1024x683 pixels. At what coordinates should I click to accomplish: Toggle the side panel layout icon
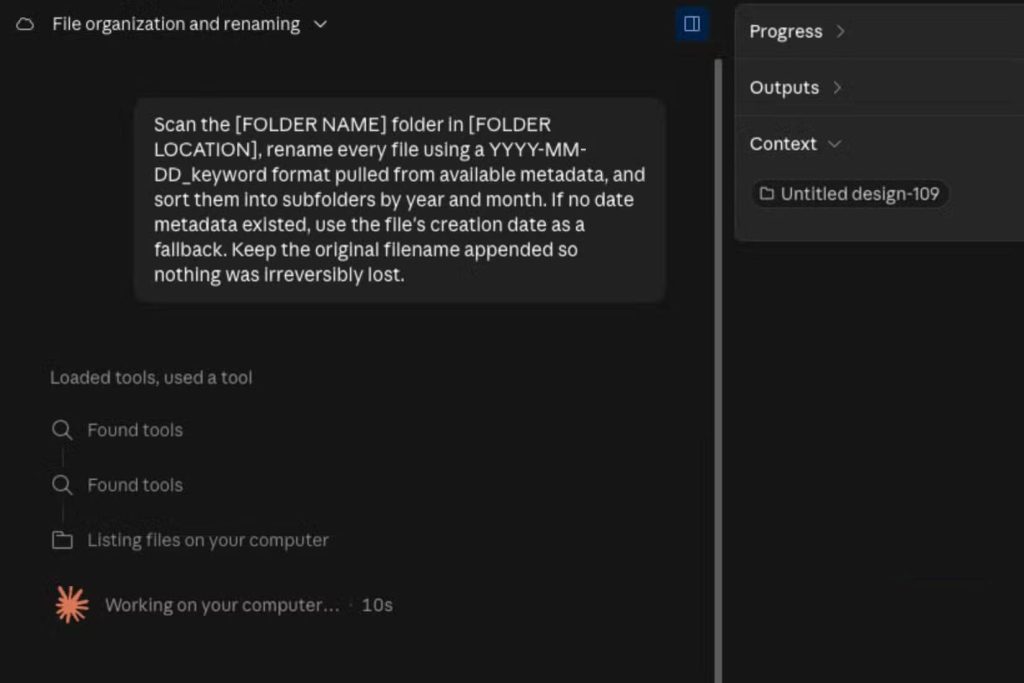pos(692,24)
